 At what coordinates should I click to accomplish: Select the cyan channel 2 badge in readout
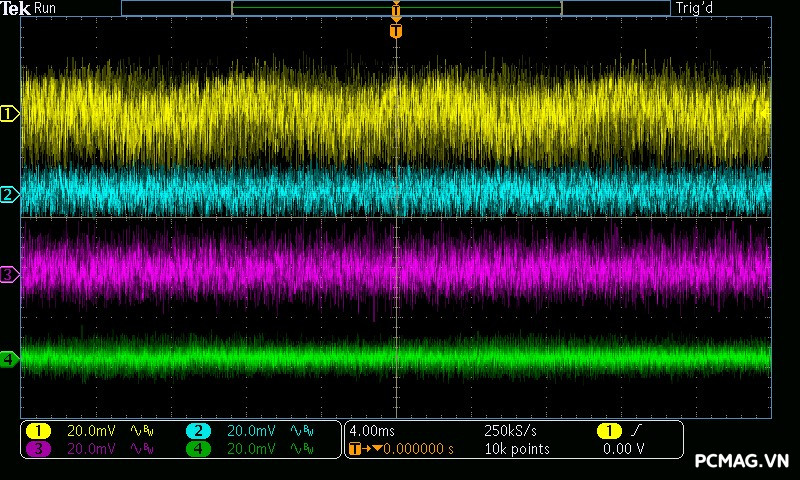[x=198, y=431]
